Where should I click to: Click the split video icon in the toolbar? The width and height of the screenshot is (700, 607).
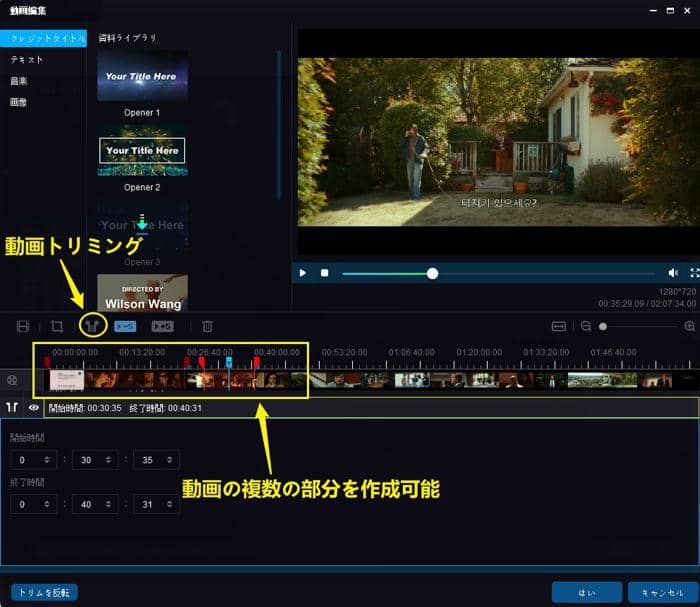(23, 326)
